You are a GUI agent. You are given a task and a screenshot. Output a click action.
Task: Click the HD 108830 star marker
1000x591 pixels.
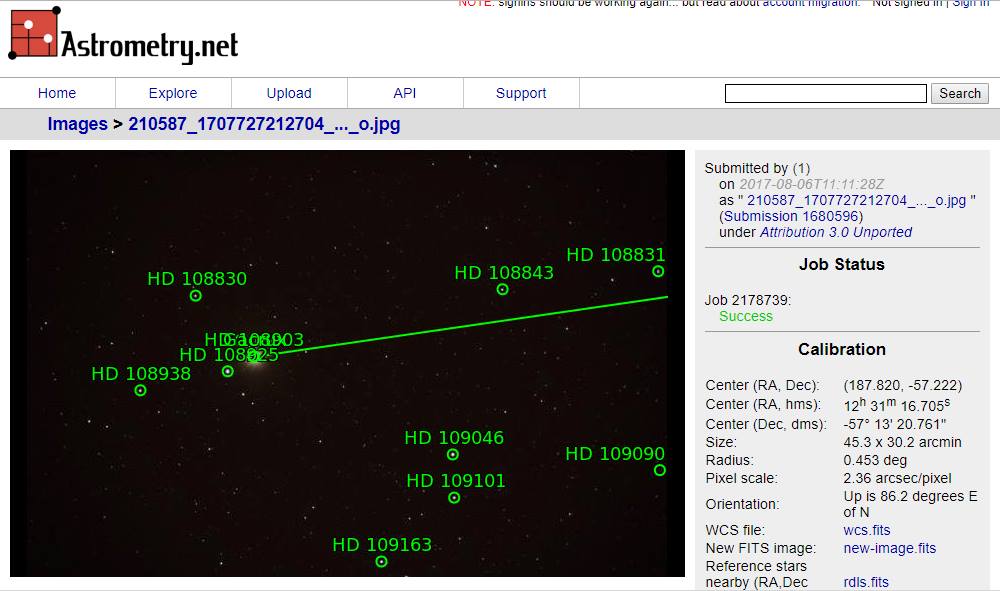tap(196, 295)
